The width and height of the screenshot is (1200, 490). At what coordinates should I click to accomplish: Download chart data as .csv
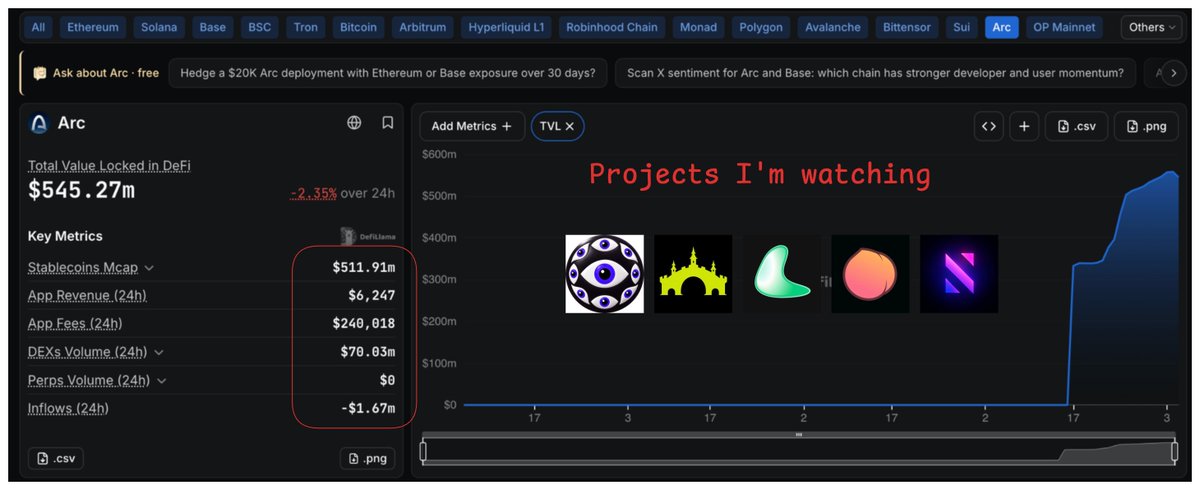[x=1075, y=126]
